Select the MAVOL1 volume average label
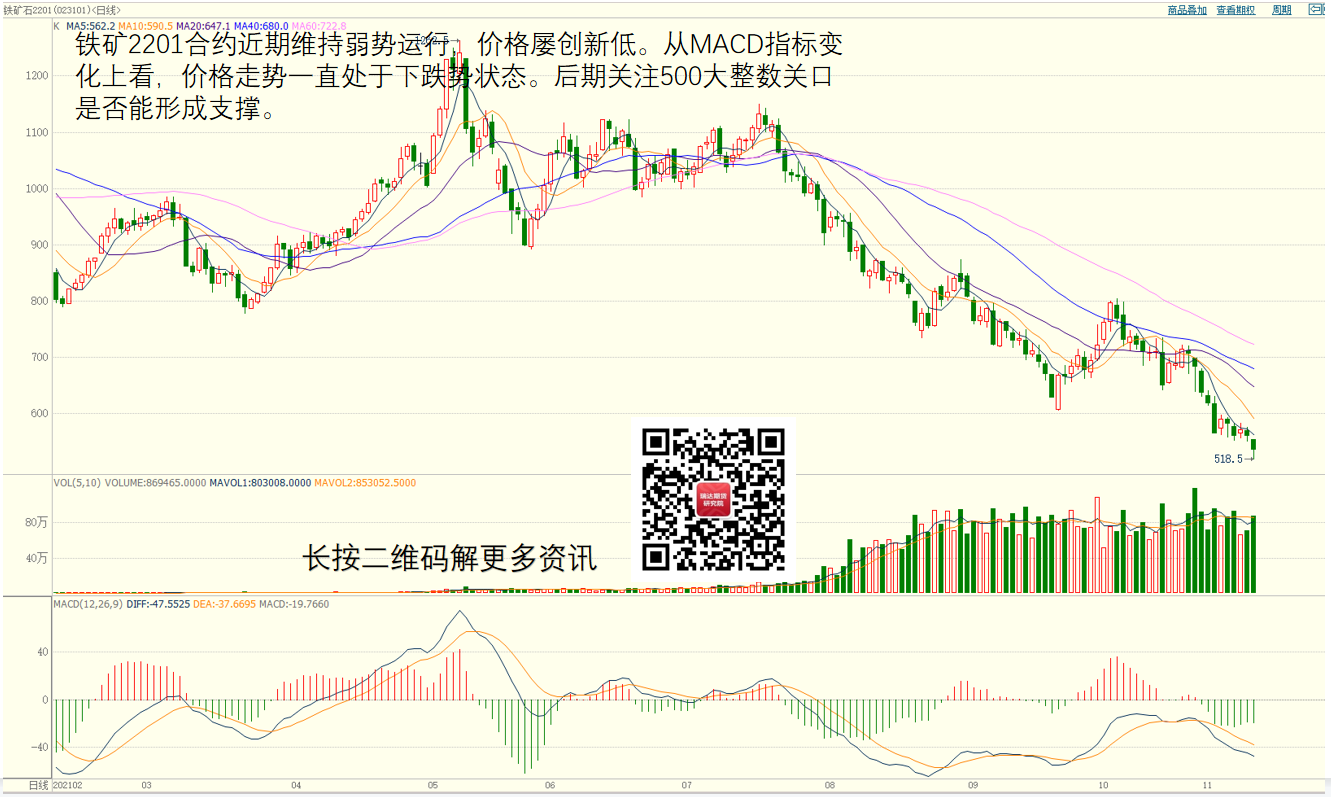The width and height of the screenshot is (1331, 797). (x=260, y=483)
